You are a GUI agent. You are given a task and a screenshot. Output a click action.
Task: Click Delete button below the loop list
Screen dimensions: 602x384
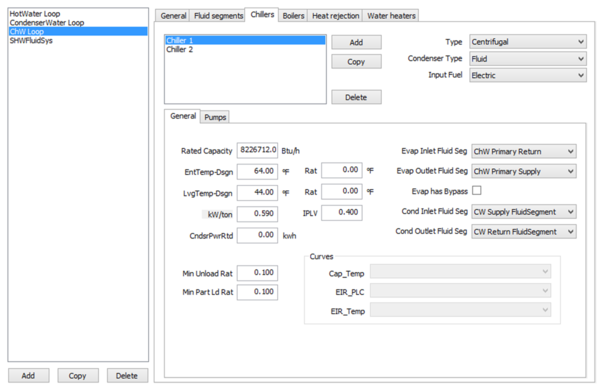(x=127, y=376)
